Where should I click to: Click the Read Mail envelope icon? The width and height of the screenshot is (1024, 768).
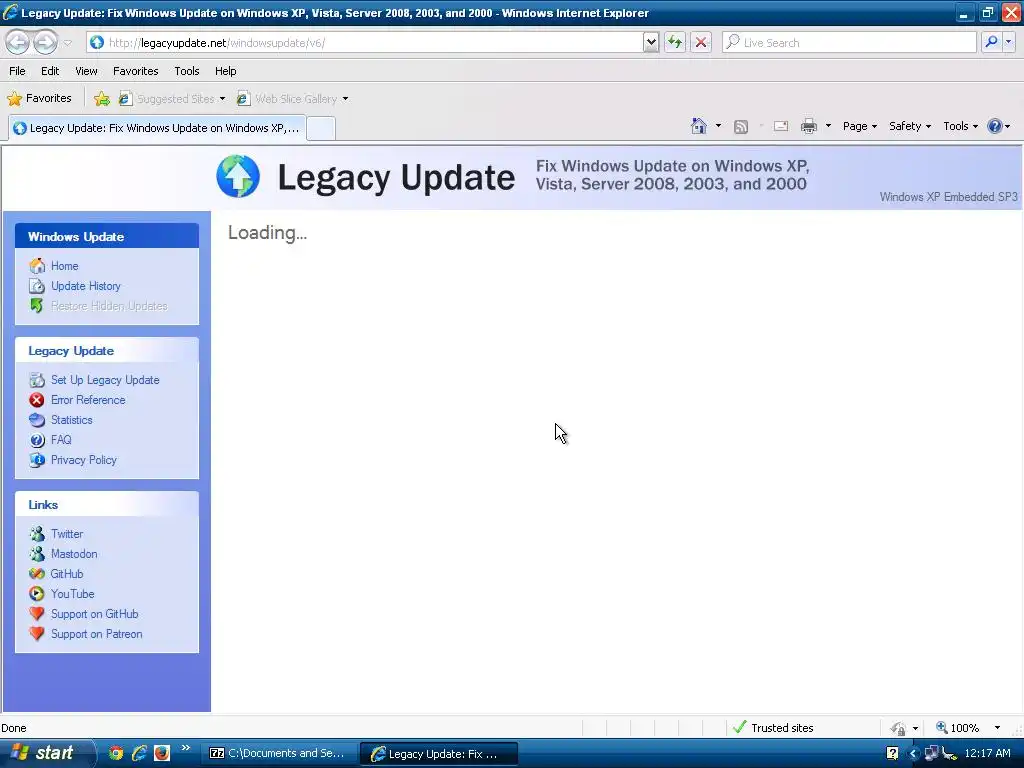781,126
